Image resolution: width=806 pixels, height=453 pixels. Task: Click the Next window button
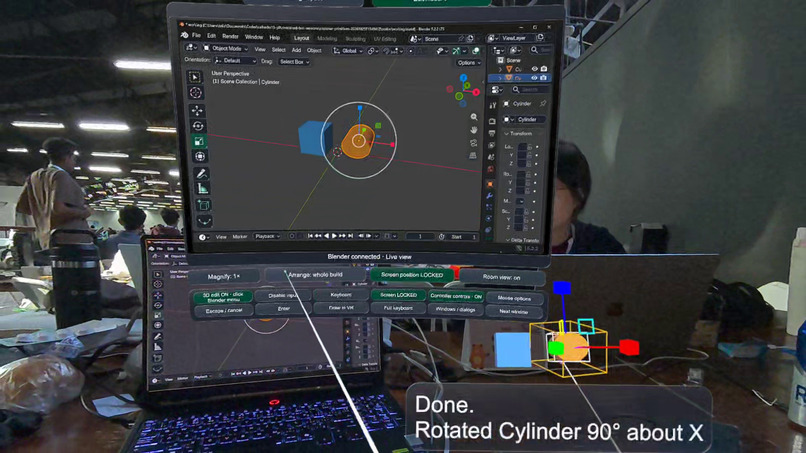point(514,312)
